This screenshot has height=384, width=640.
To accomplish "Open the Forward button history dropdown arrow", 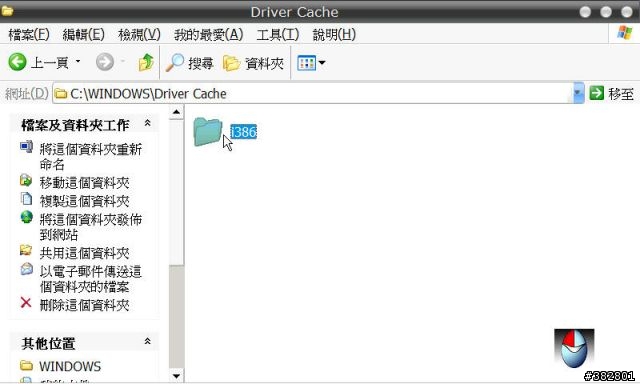I will 122,62.
